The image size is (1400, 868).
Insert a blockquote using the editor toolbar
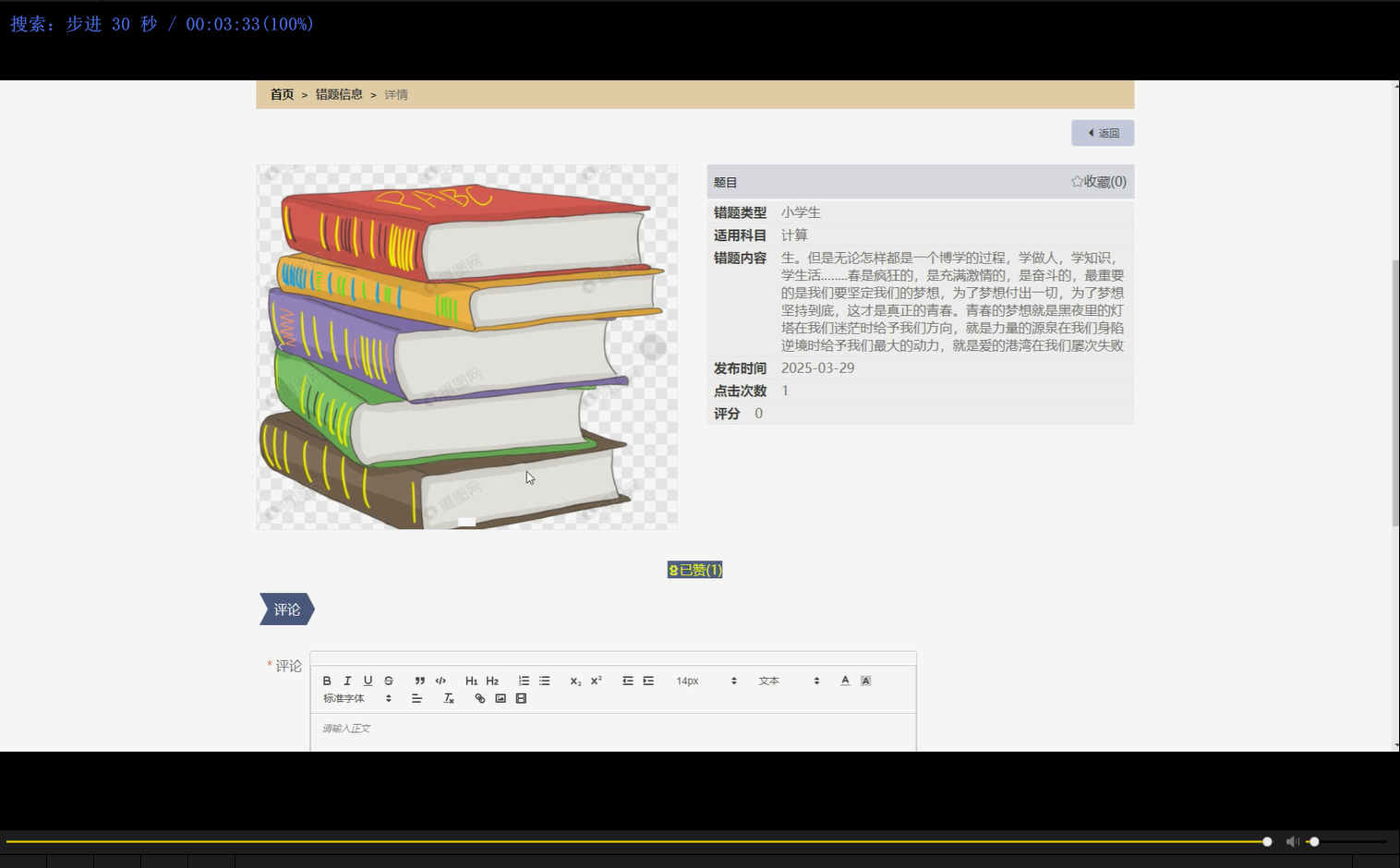420,681
